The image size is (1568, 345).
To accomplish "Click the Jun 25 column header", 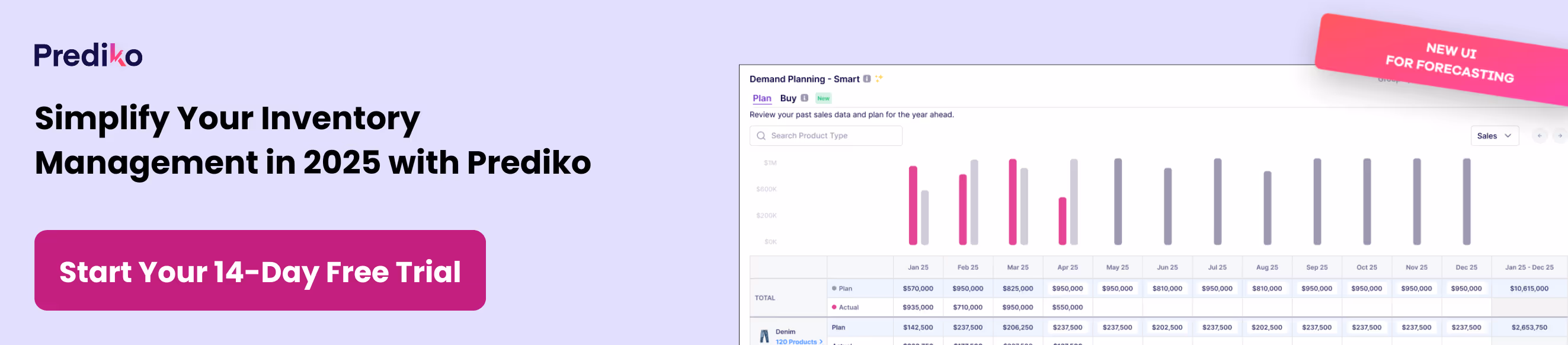I will pos(1167,267).
